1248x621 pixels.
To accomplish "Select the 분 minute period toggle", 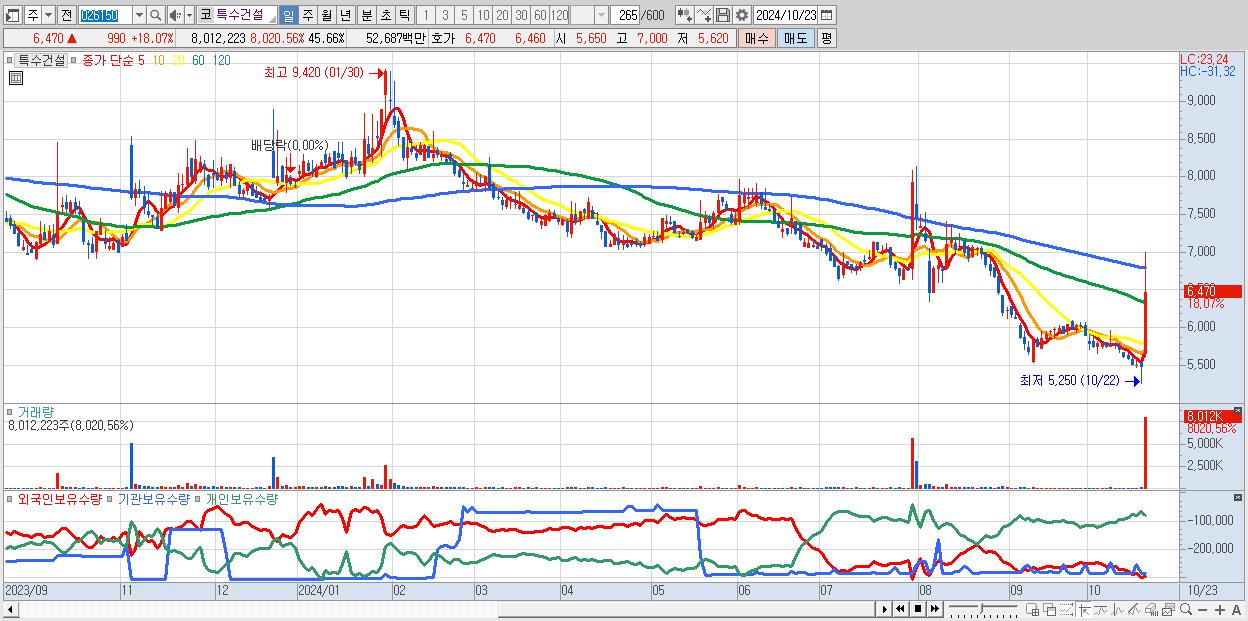I will pos(366,15).
